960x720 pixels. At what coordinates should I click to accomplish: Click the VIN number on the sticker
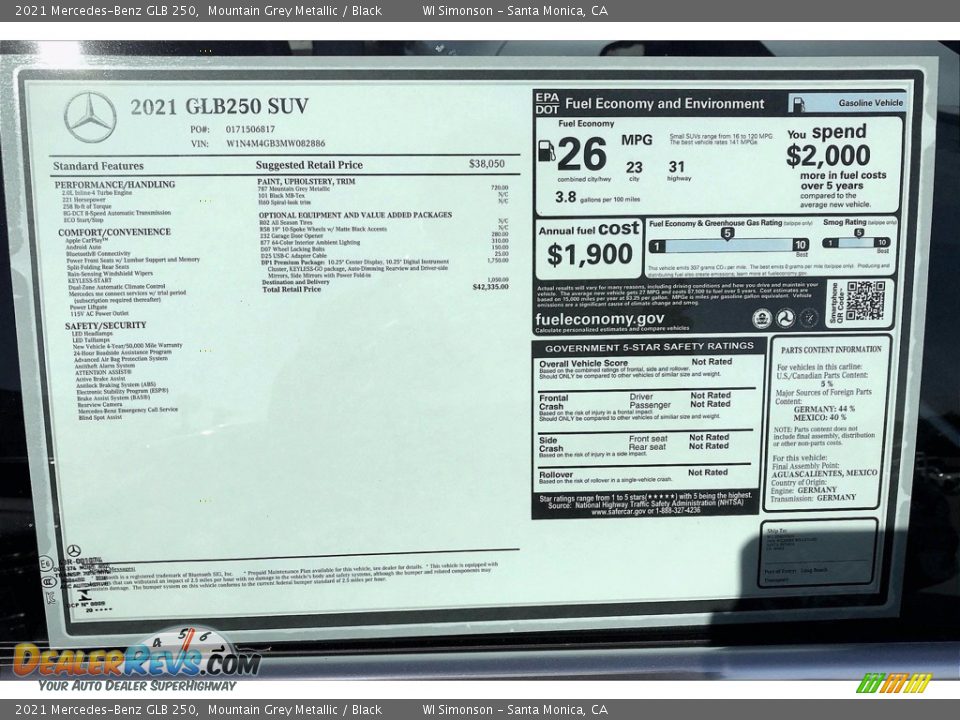(x=275, y=143)
